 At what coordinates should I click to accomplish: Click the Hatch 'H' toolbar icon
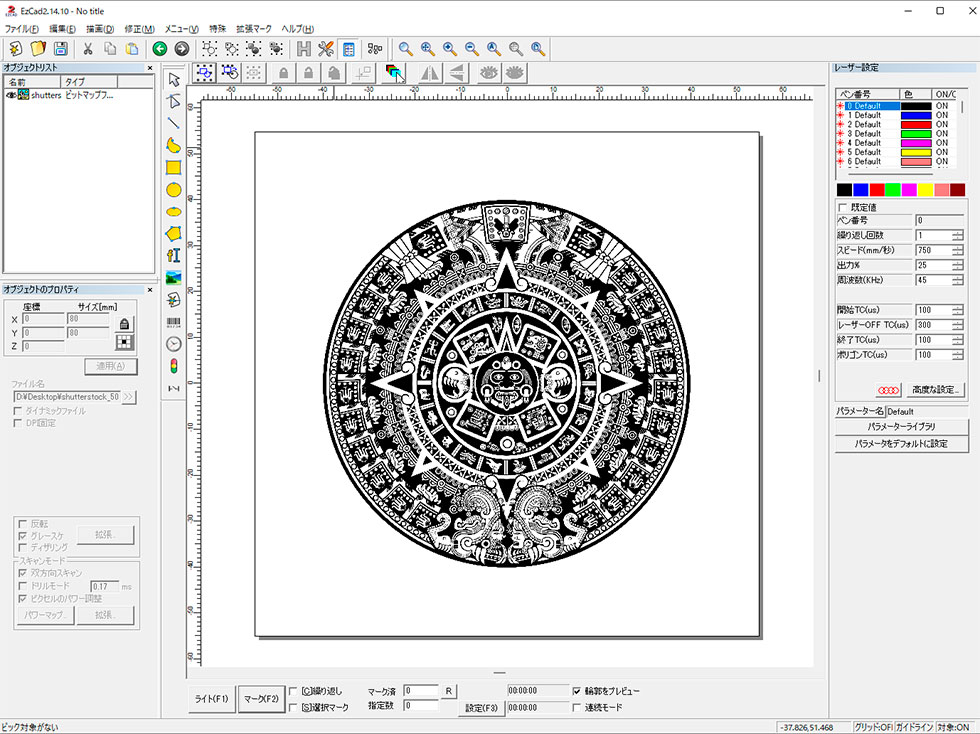point(304,49)
